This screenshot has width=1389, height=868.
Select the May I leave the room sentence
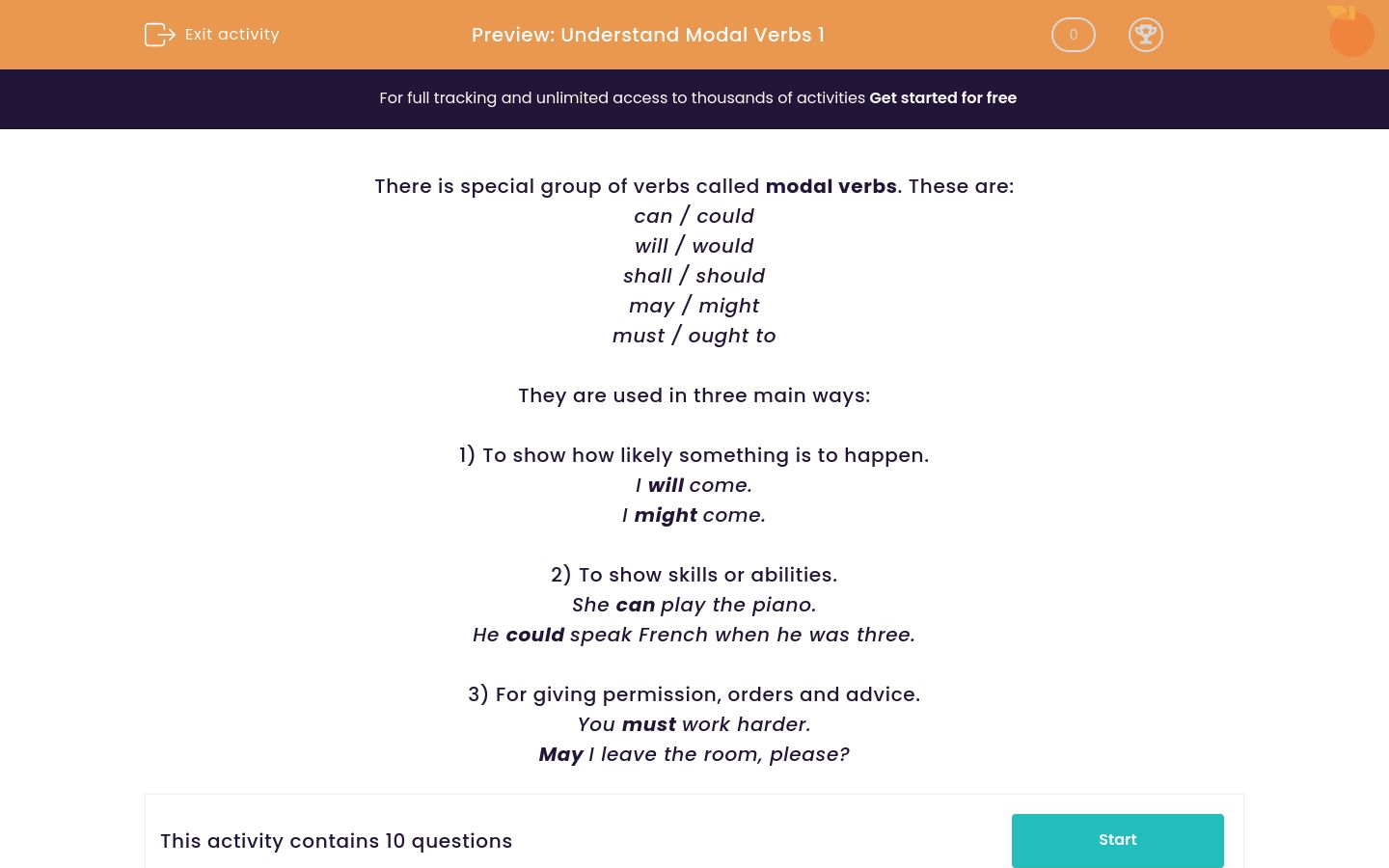pyautogui.click(x=694, y=754)
